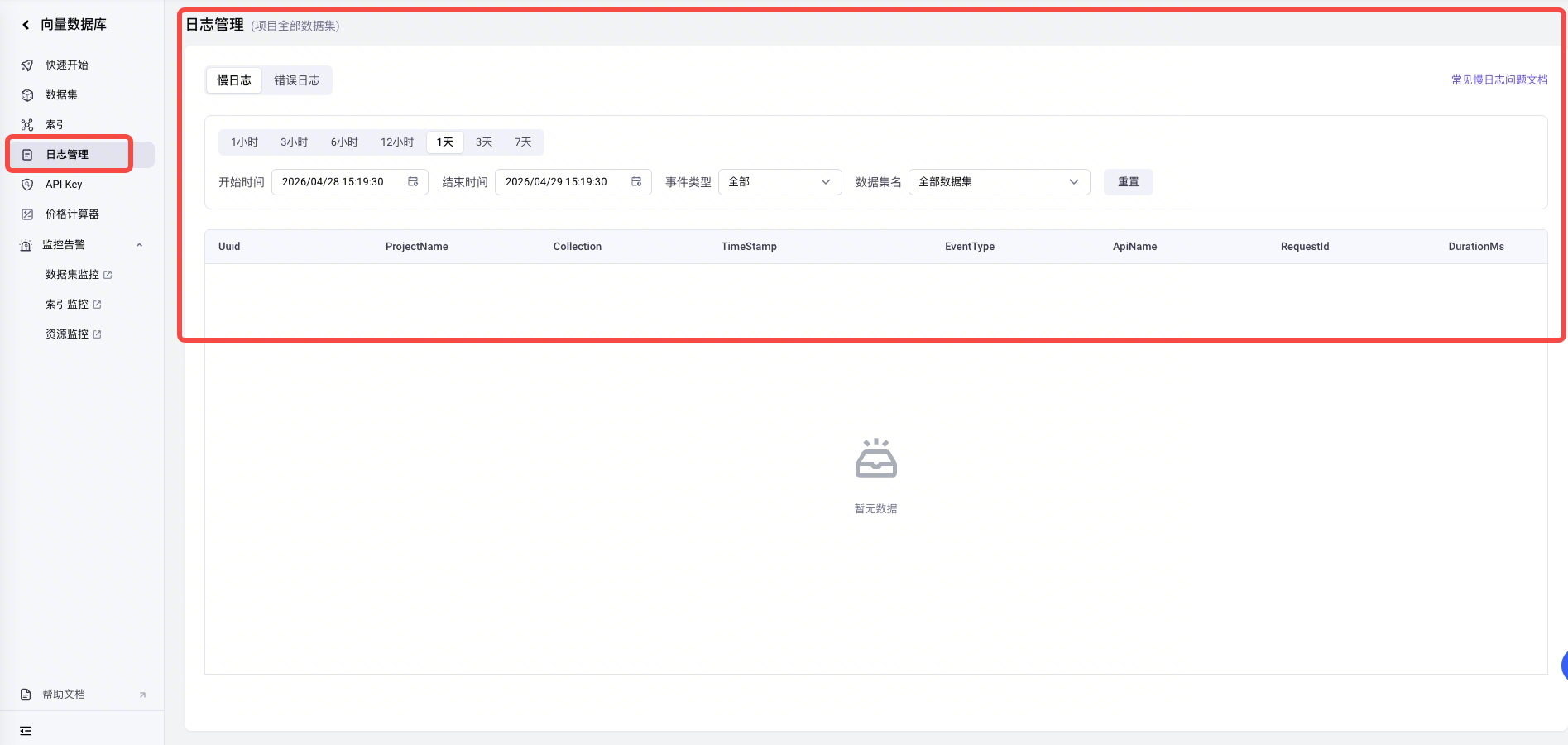Click the 价格计算器 icon
The height and width of the screenshot is (745, 1568).
(x=27, y=214)
